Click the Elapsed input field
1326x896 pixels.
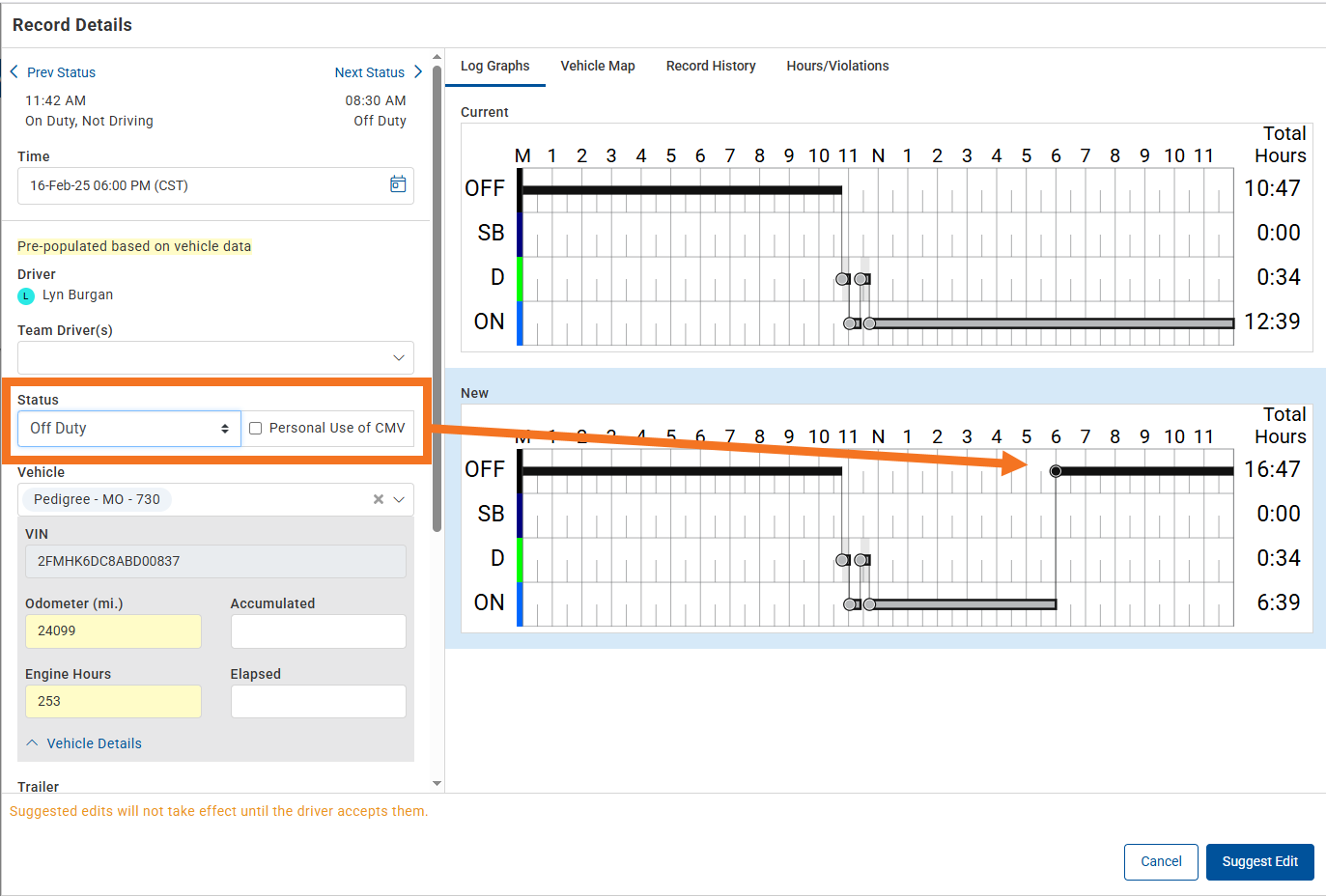coord(318,702)
